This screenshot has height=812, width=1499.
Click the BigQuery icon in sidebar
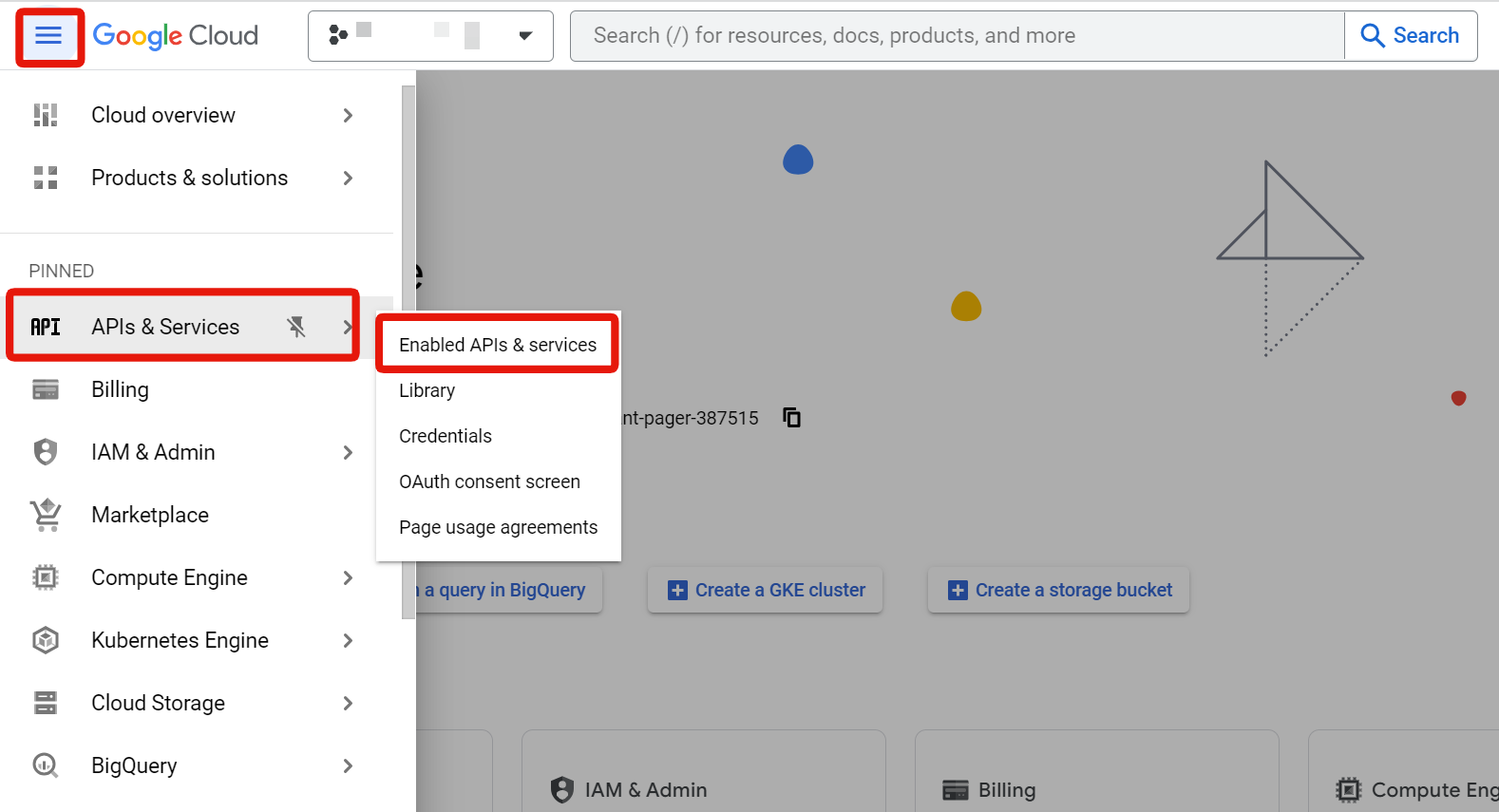[46, 765]
